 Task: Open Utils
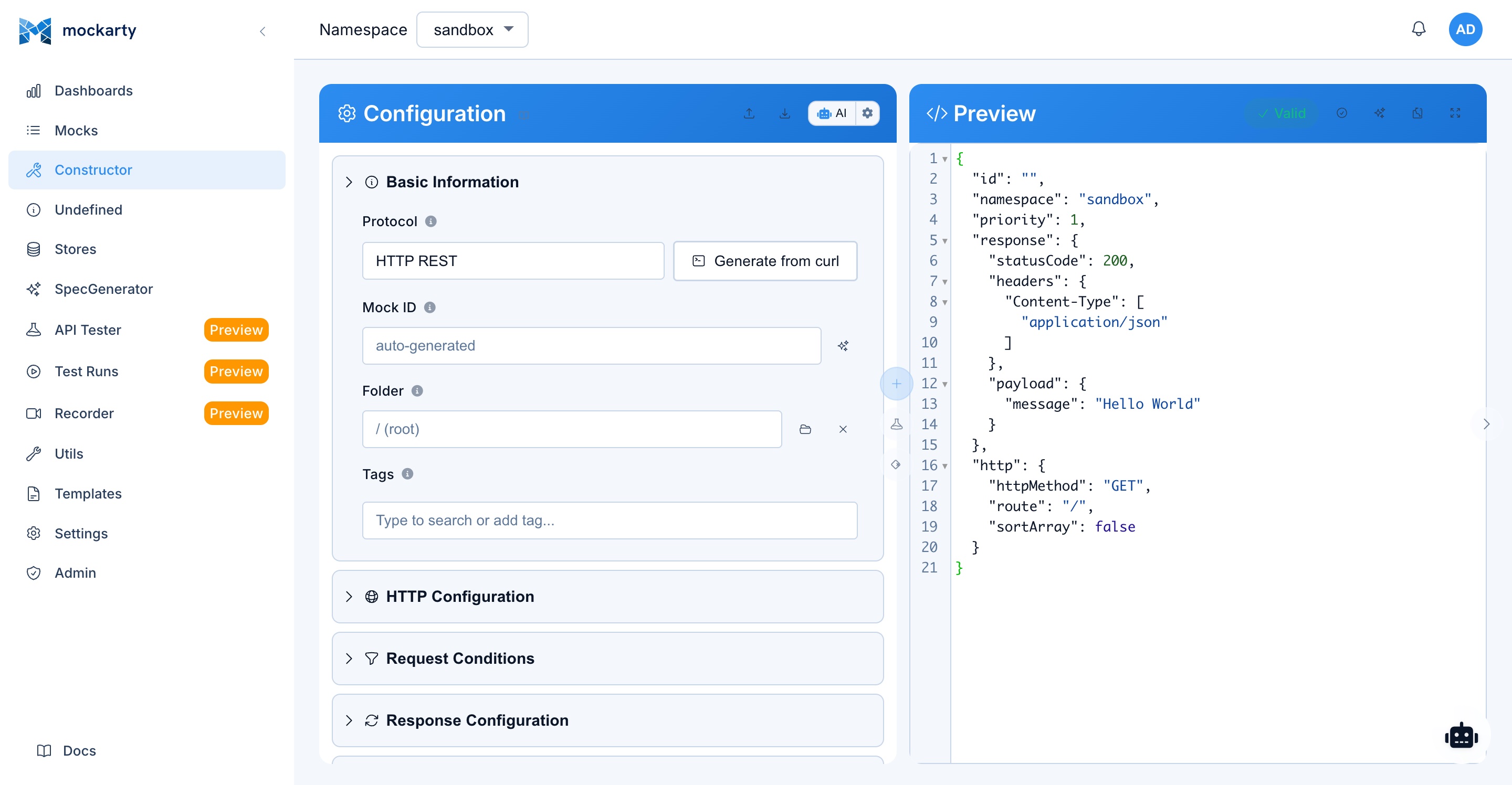(x=147, y=453)
